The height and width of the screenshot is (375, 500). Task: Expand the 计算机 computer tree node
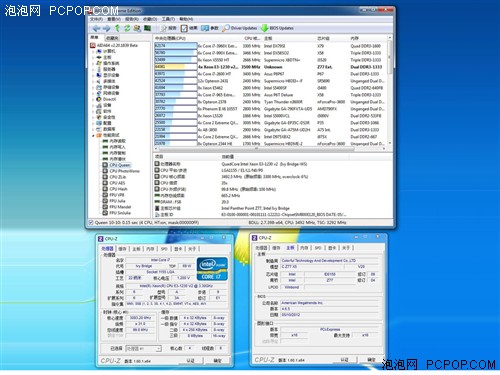pyautogui.click(x=93, y=51)
